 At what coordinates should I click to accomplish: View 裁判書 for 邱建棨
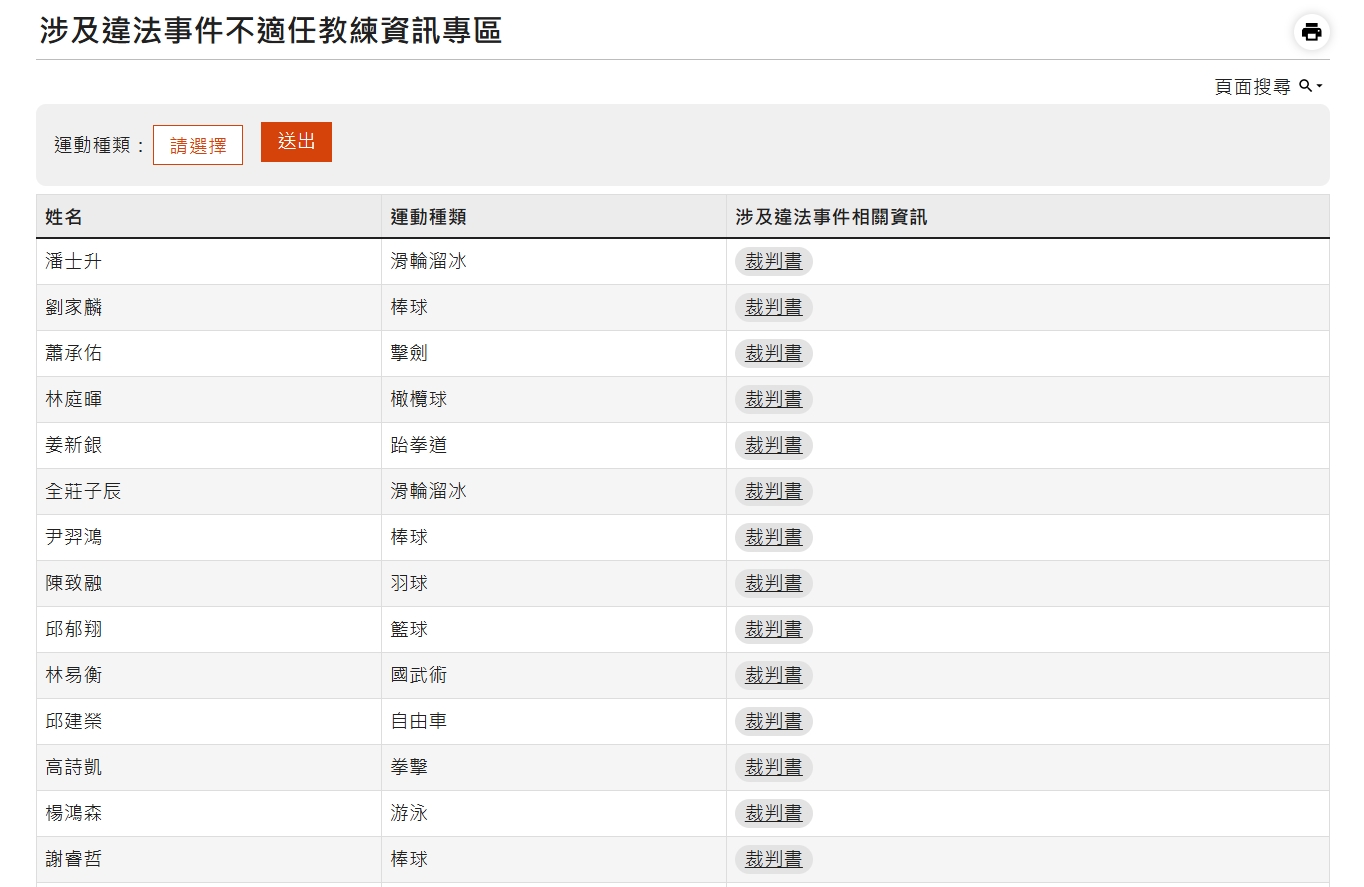coord(774,721)
